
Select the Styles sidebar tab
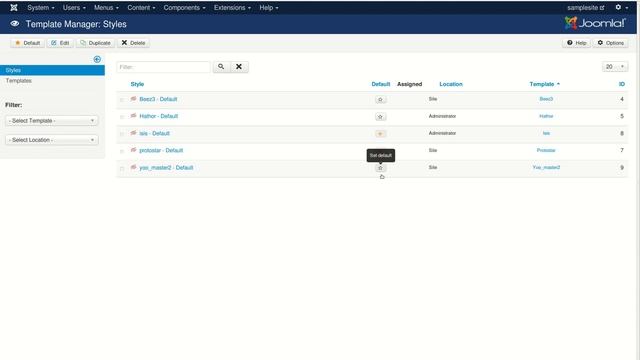pyautogui.click(x=52, y=70)
